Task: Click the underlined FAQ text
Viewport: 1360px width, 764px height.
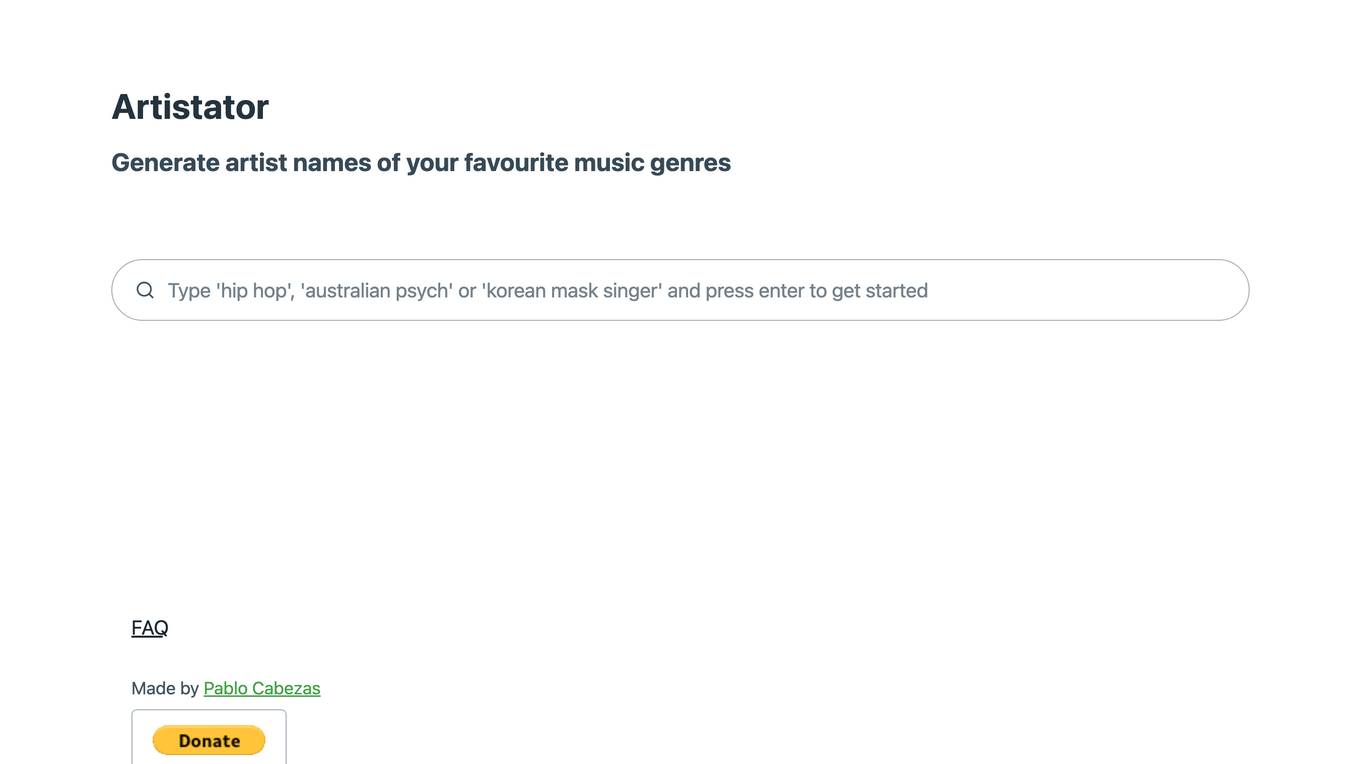Action: (150, 628)
